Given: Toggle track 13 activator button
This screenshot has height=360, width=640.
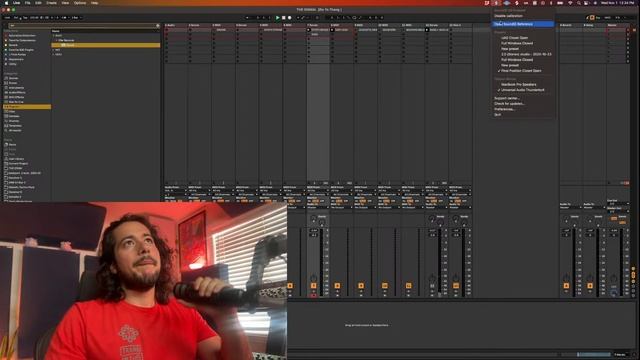Looking at the screenshot, I should coord(456,286).
